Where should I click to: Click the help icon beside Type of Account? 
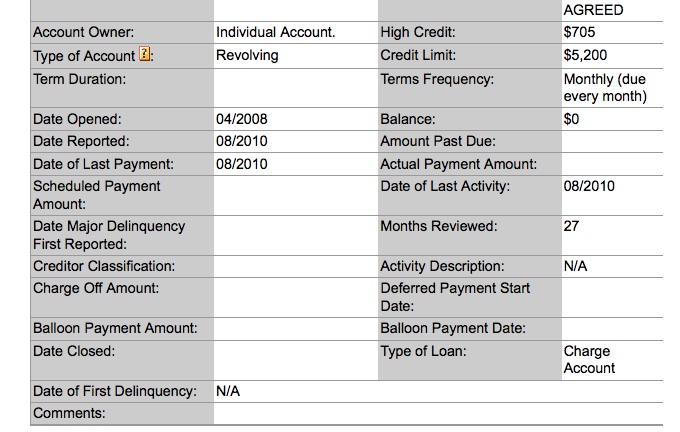[x=144, y=54]
